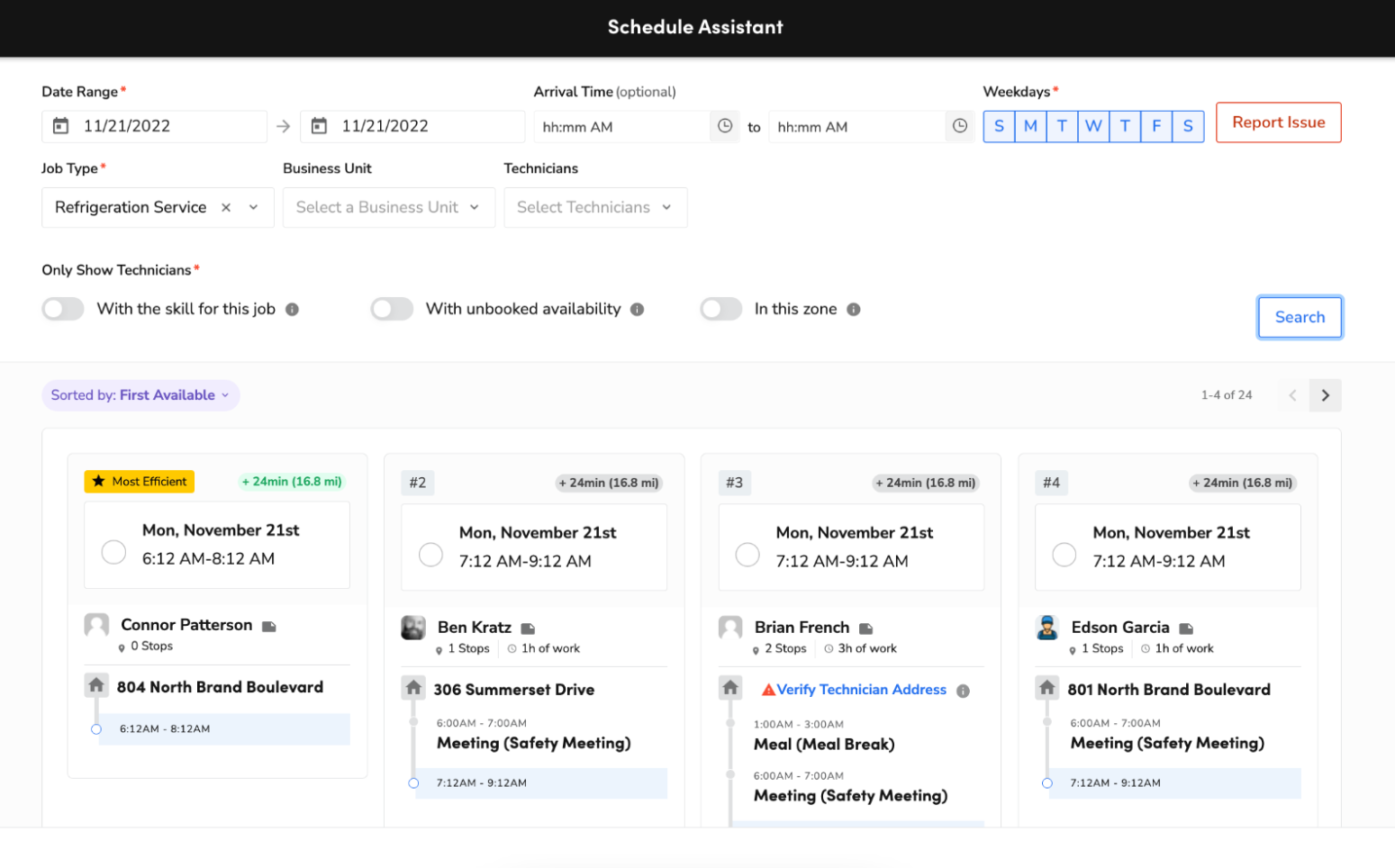Image resolution: width=1395 pixels, height=868 pixels.
Task: Click the Search button
Action: pyautogui.click(x=1300, y=317)
